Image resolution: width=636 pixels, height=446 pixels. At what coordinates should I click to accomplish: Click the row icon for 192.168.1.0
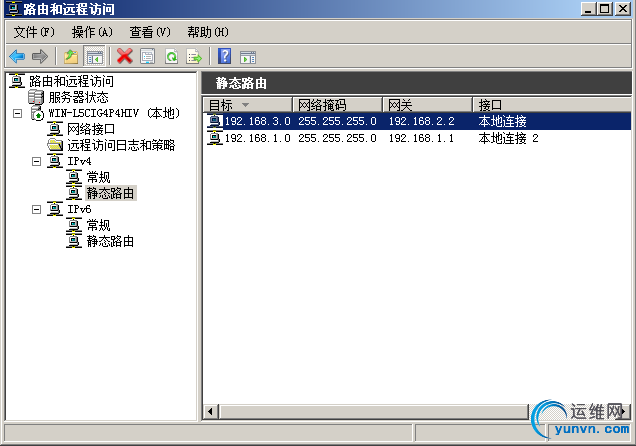click(x=215, y=138)
